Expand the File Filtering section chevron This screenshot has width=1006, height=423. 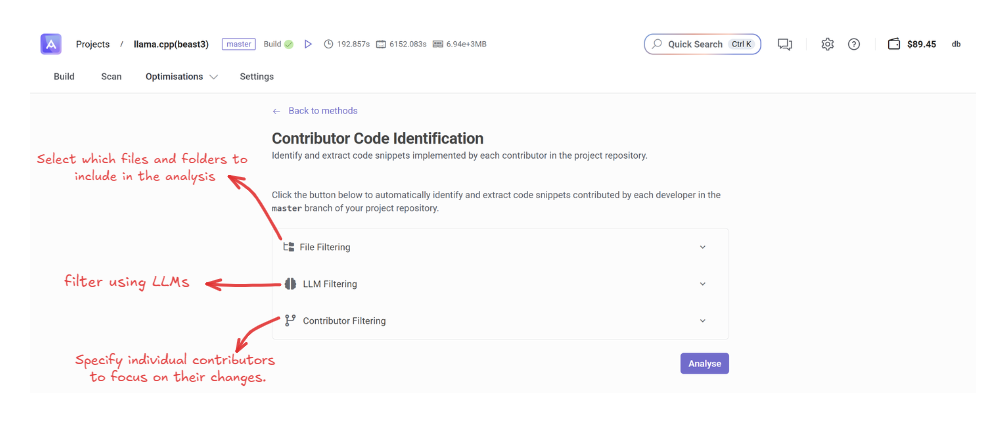(x=702, y=247)
